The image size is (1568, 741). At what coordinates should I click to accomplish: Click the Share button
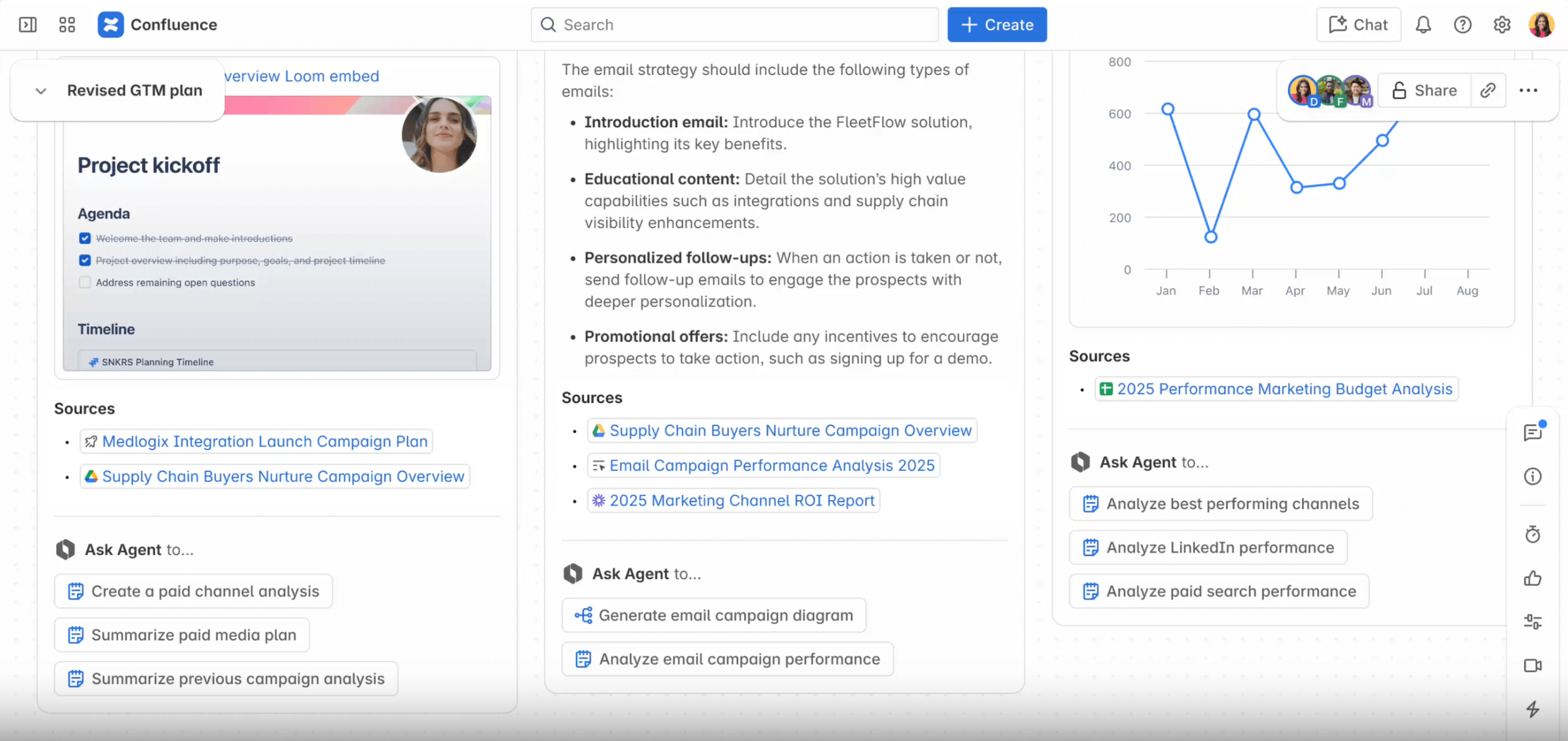point(1424,90)
